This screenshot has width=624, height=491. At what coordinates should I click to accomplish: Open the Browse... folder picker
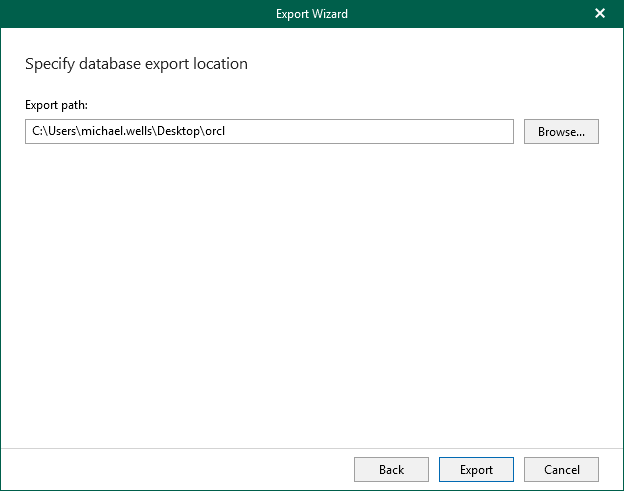(x=561, y=131)
